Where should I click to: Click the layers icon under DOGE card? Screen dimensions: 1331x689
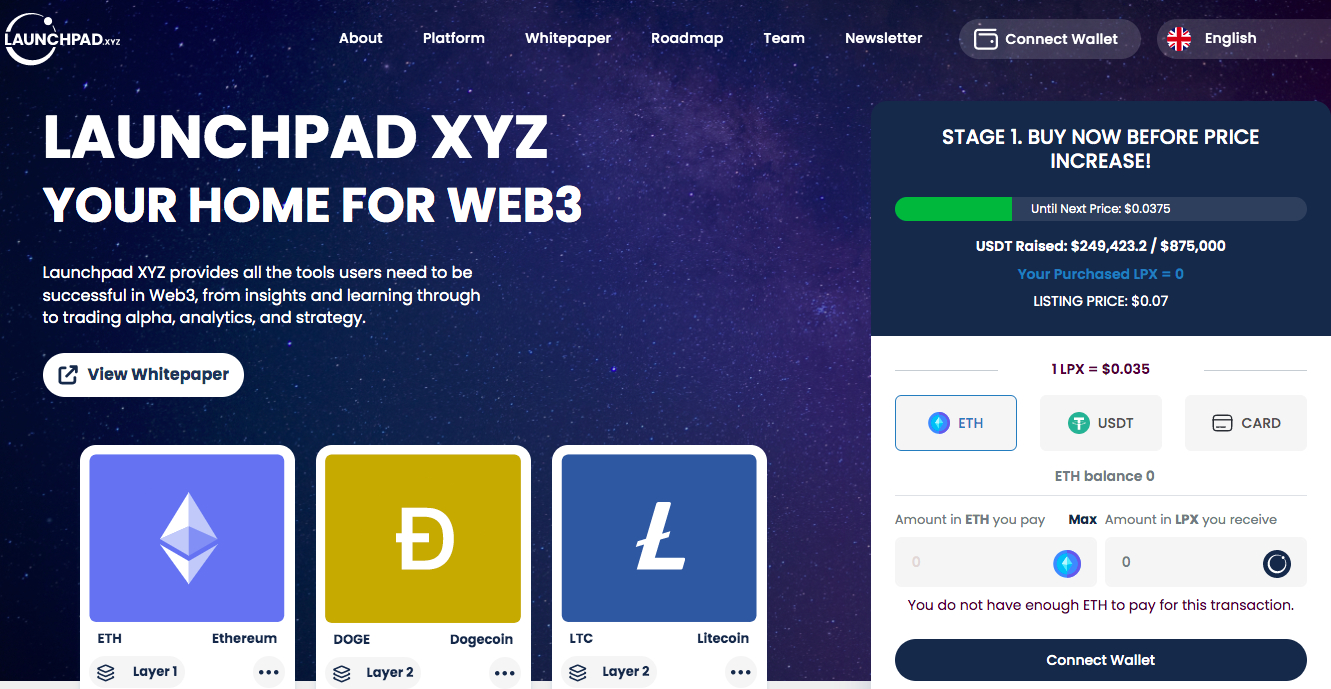(342, 673)
